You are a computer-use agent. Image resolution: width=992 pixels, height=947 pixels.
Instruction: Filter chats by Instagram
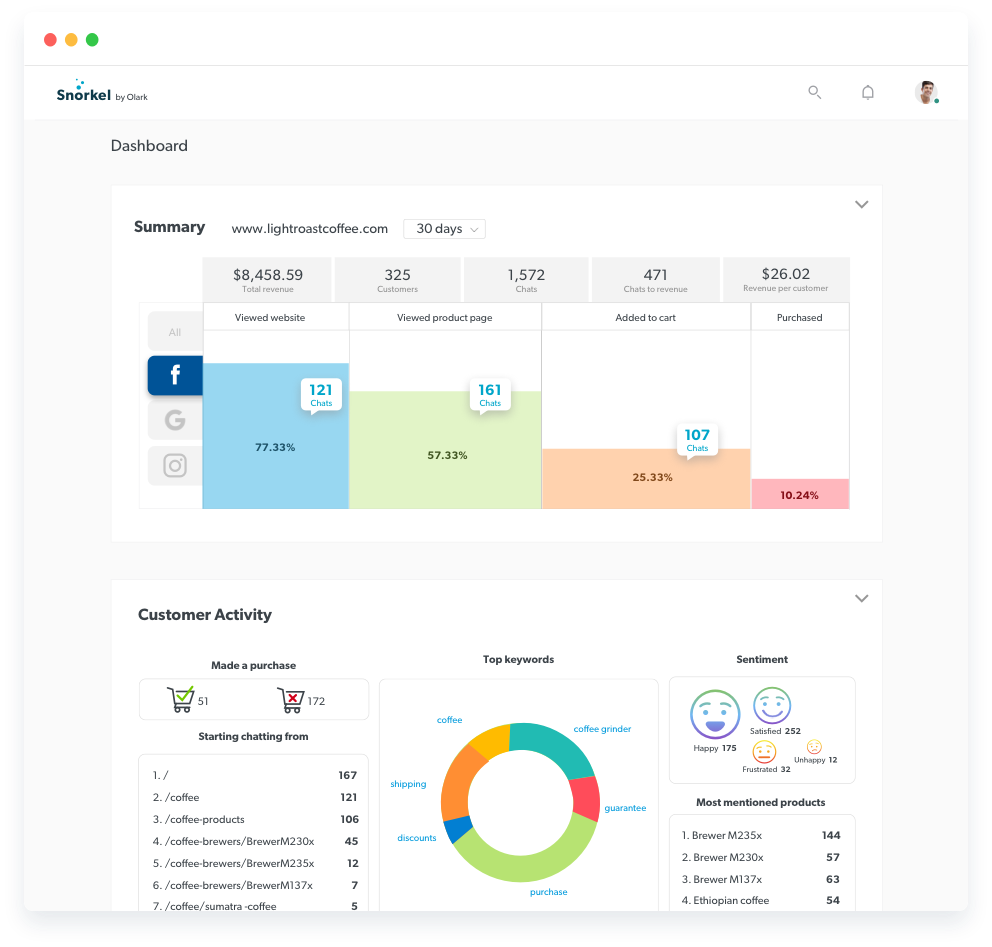pyautogui.click(x=175, y=465)
